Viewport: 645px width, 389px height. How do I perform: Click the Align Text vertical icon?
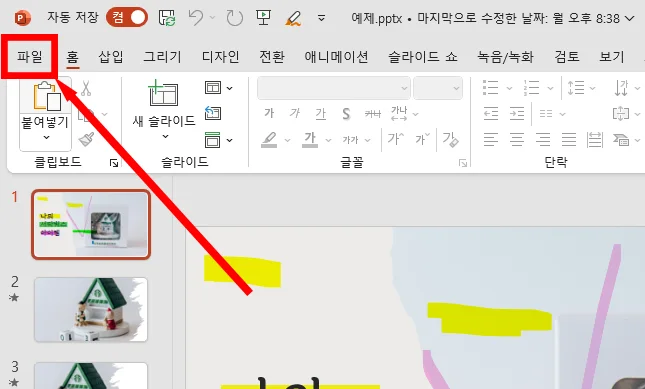pyautogui.click(x=621, y=113)
